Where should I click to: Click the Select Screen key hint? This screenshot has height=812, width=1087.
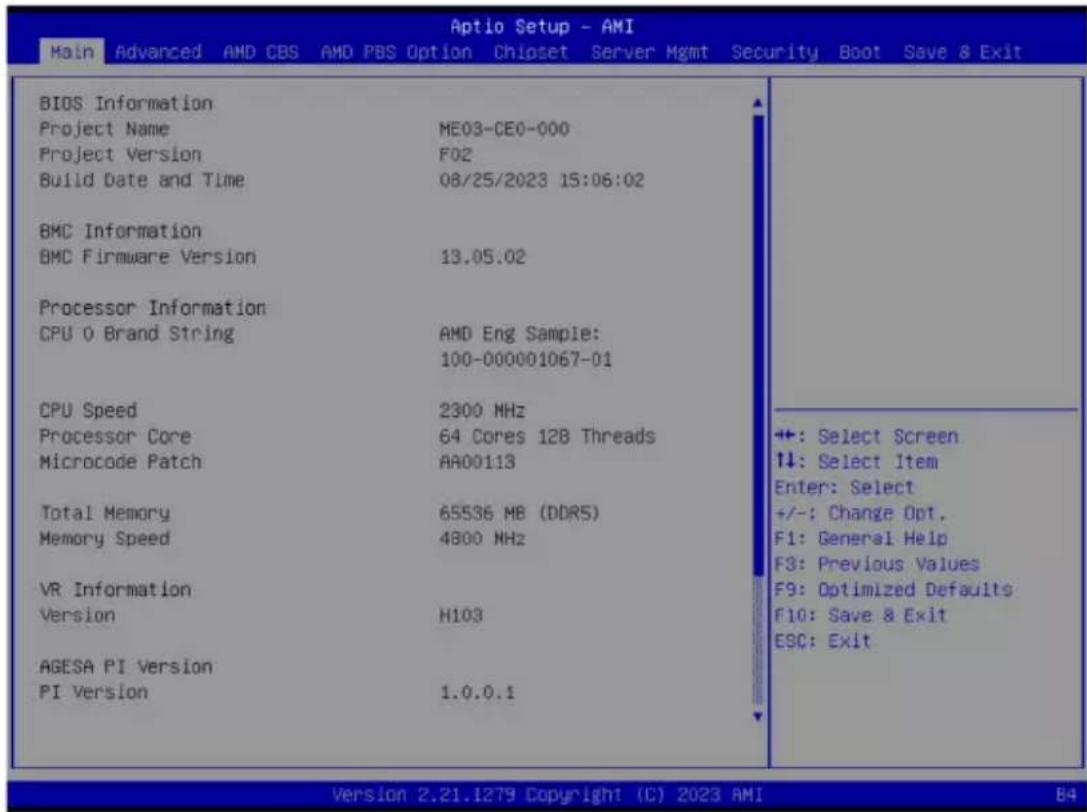pos(867,437)
